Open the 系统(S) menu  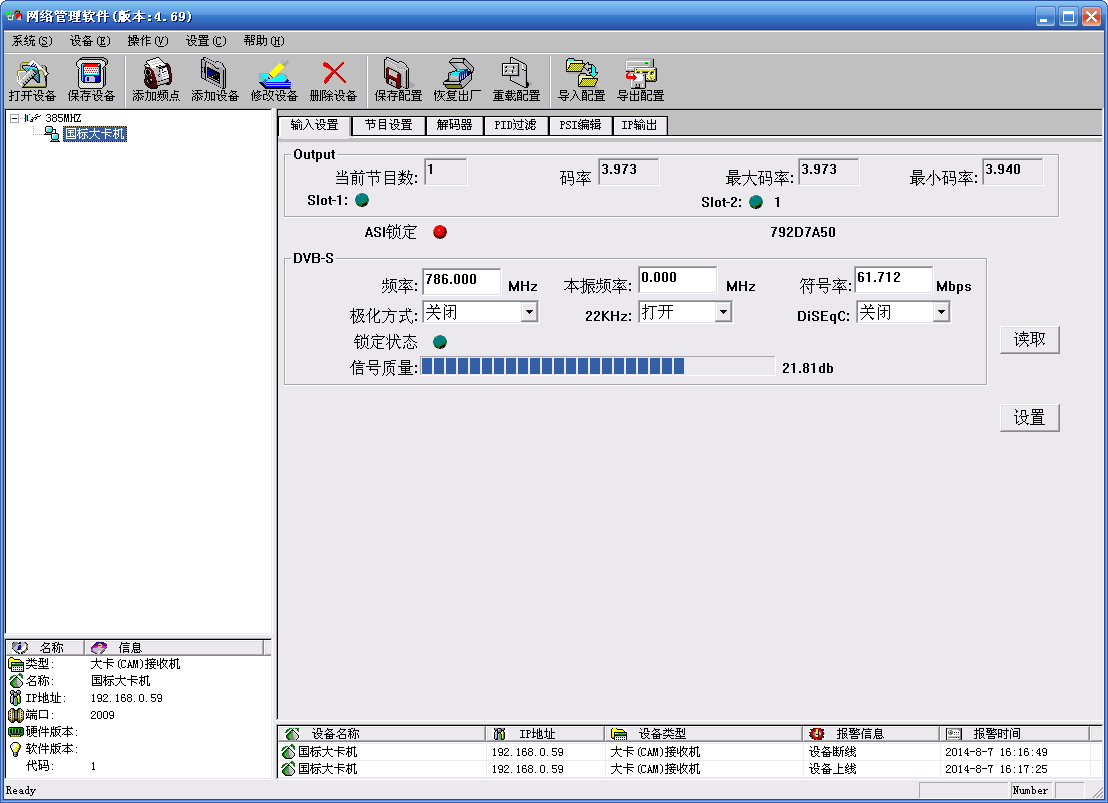click(x=32, y=41)
